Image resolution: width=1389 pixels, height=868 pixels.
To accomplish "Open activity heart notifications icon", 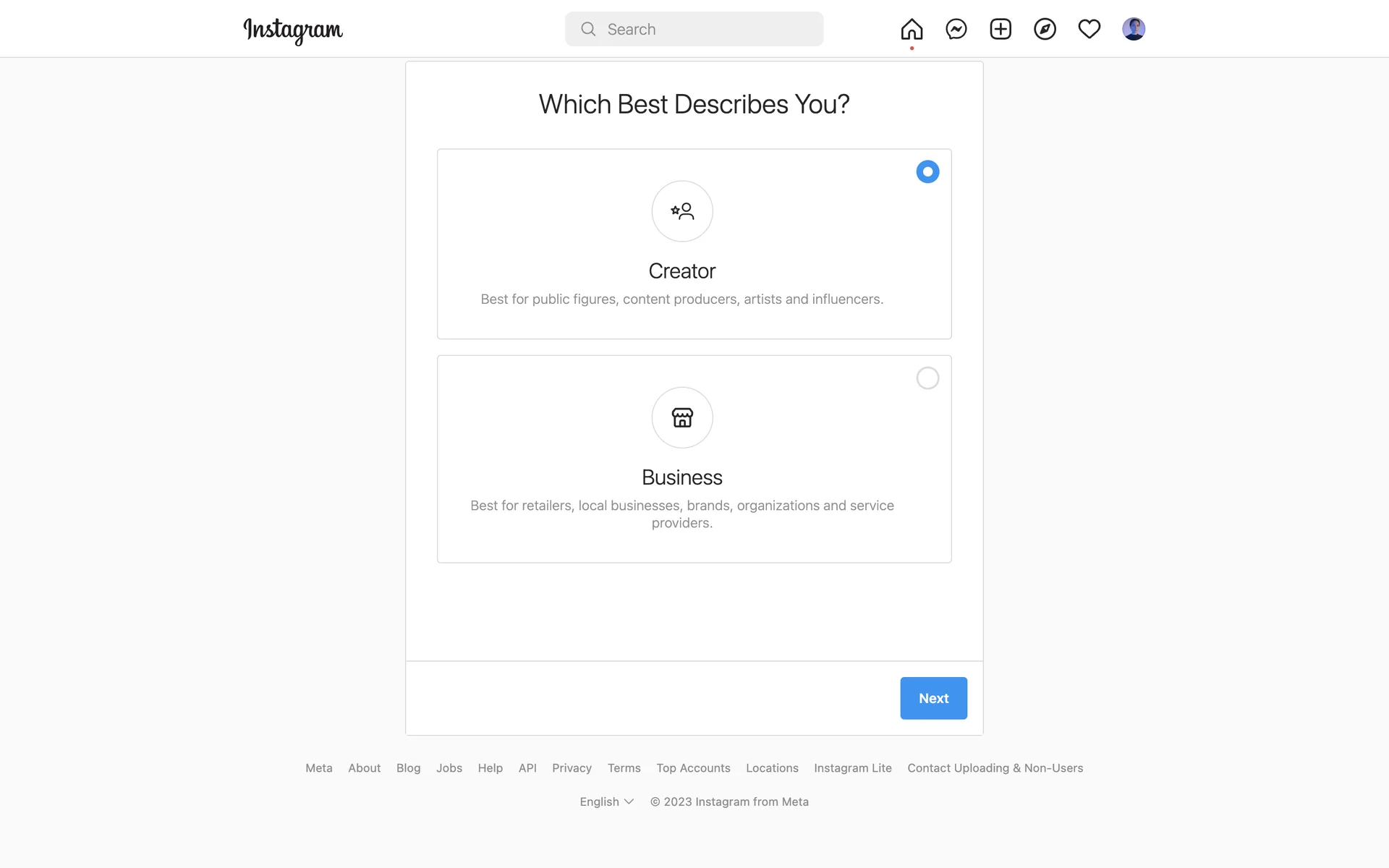I will (1089, 29).
